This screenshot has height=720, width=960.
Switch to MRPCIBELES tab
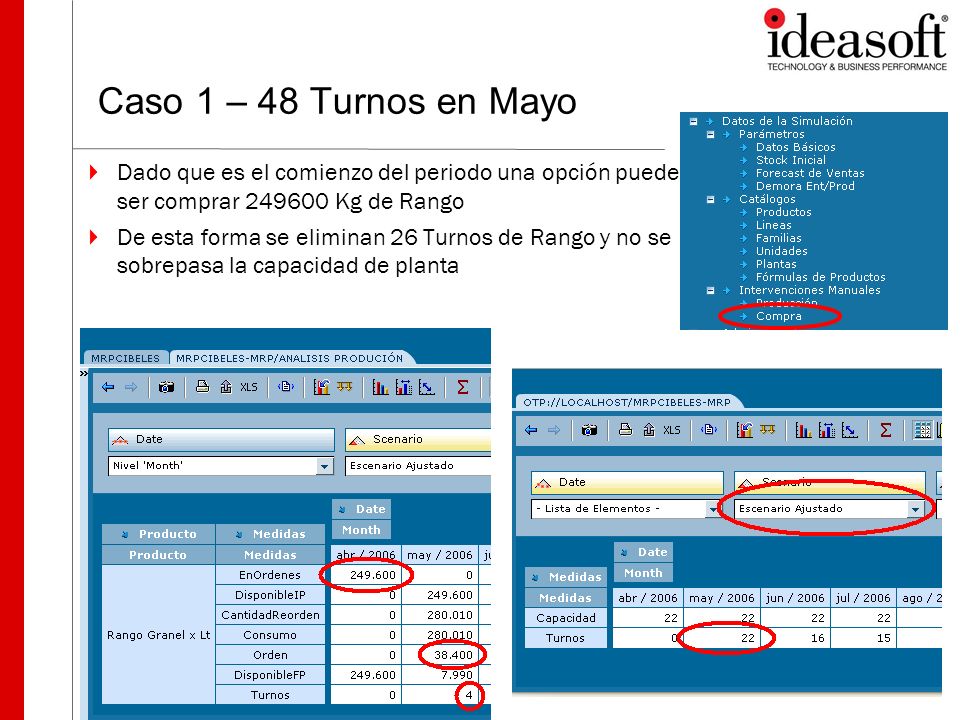click(125, 358)
